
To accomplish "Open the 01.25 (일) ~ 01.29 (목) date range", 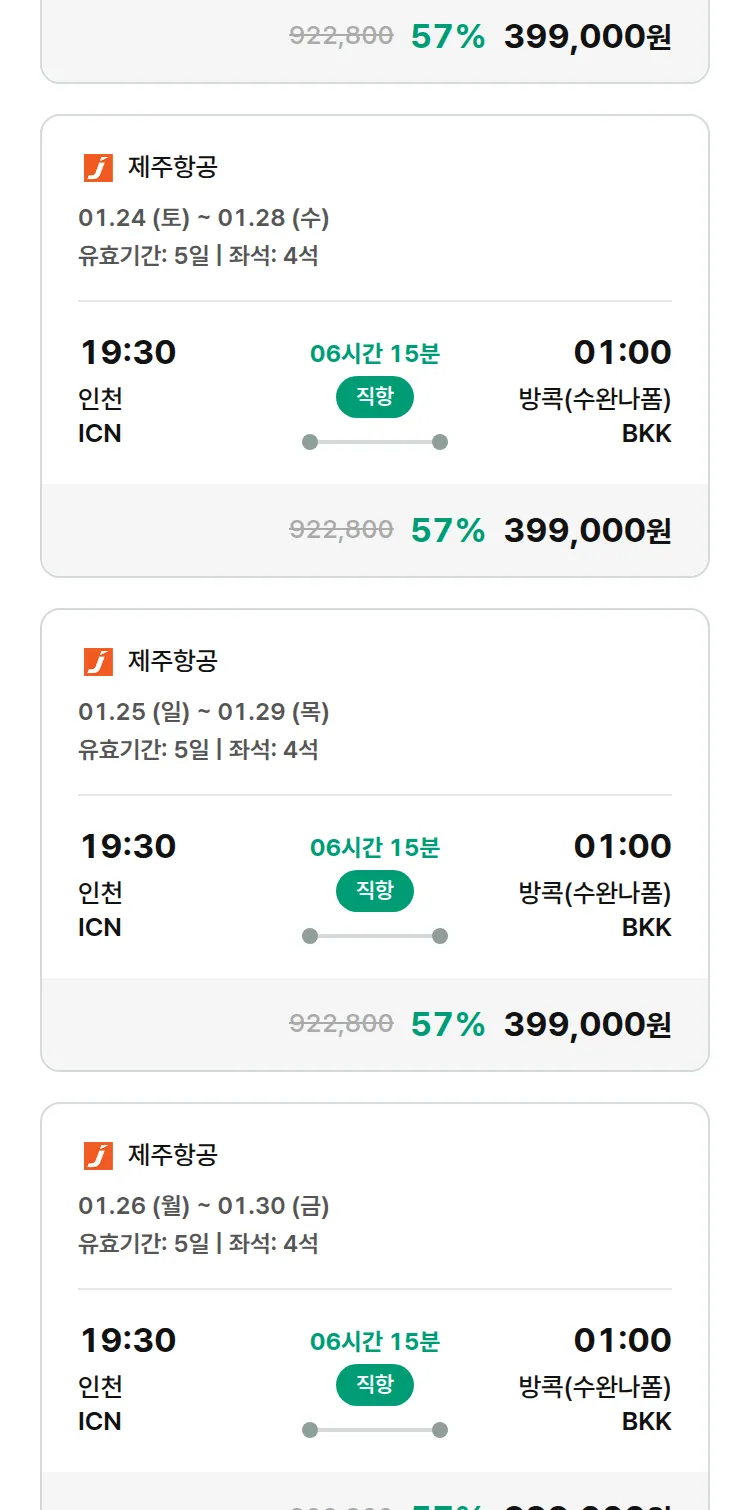I will point(204,712).
